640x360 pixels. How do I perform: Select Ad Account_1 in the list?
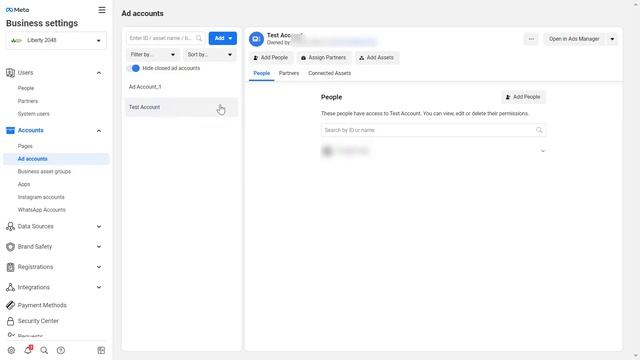point(182,87)
